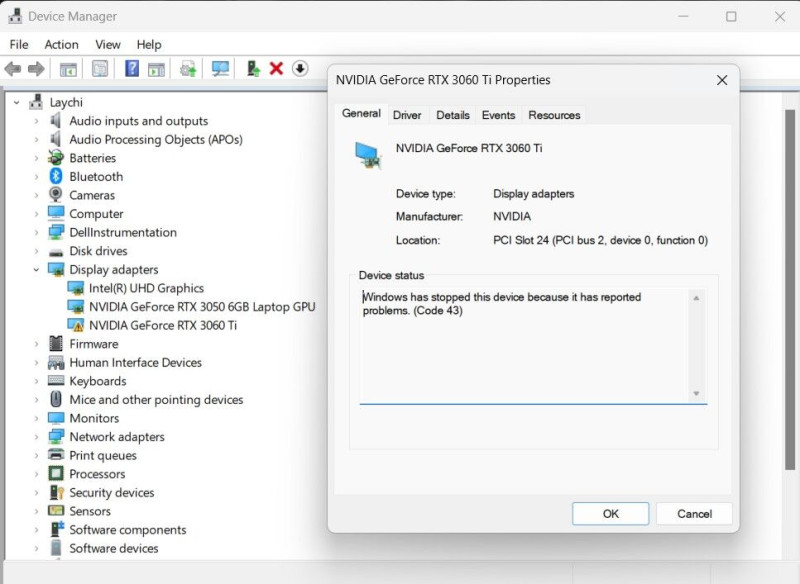Collapse the Laychi root node

tap(17, 103)
